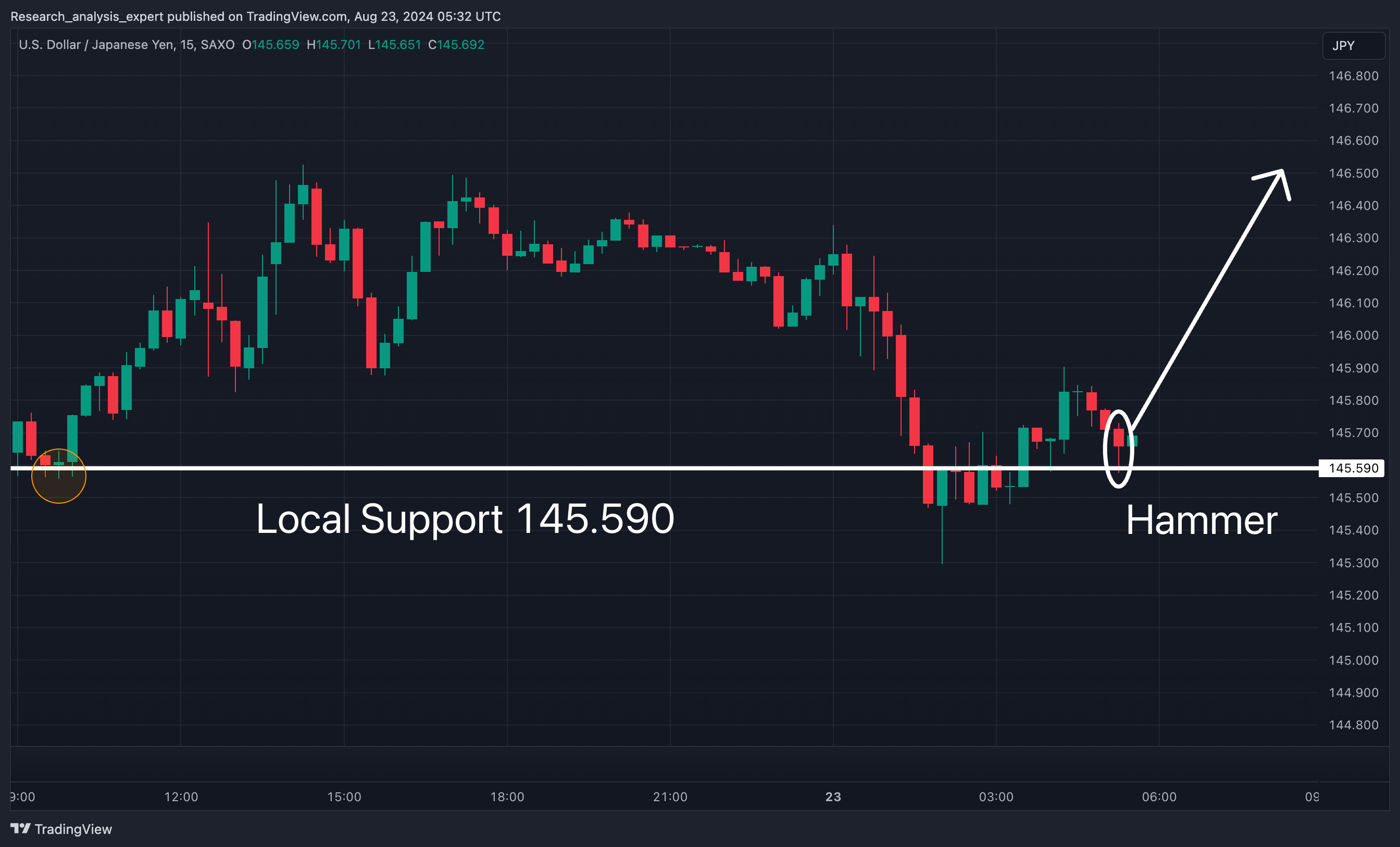1400x847 pixels.
Task: Click the 15:00 time axis label
Action: point(344,796)
